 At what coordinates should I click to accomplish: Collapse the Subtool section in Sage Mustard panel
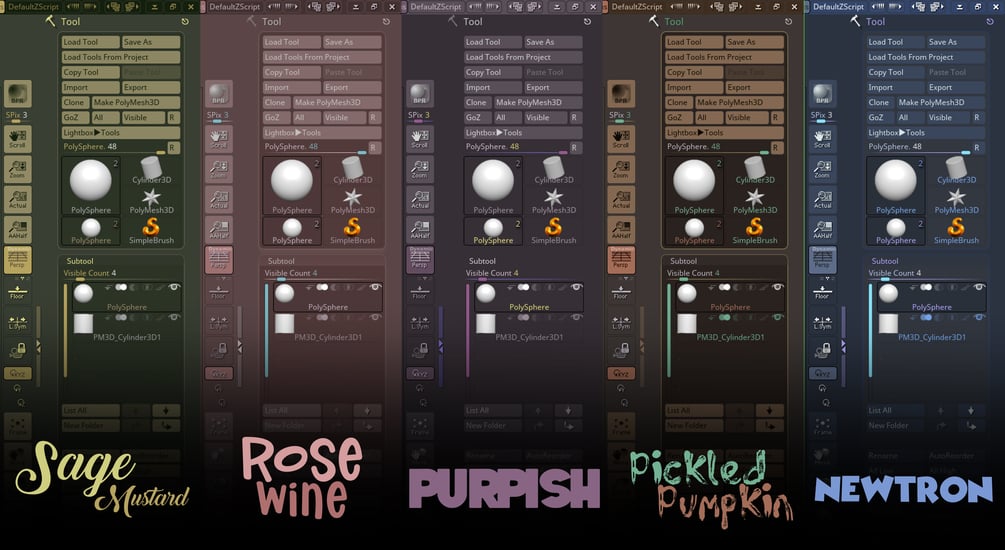[x=80, y=261]
